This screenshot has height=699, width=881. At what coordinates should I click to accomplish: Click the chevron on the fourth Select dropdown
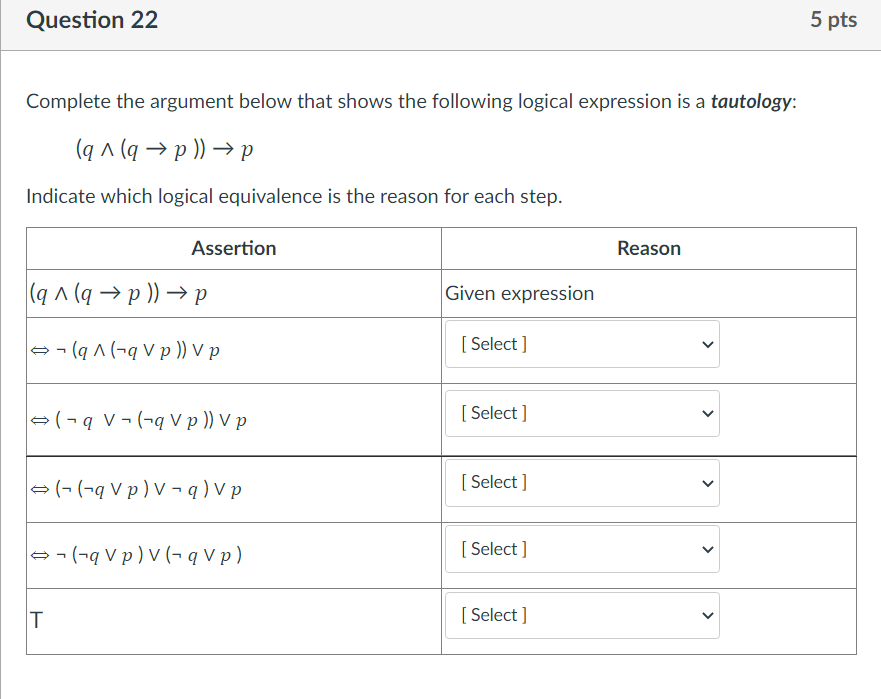pyautogui.click(x=706, y=548)
